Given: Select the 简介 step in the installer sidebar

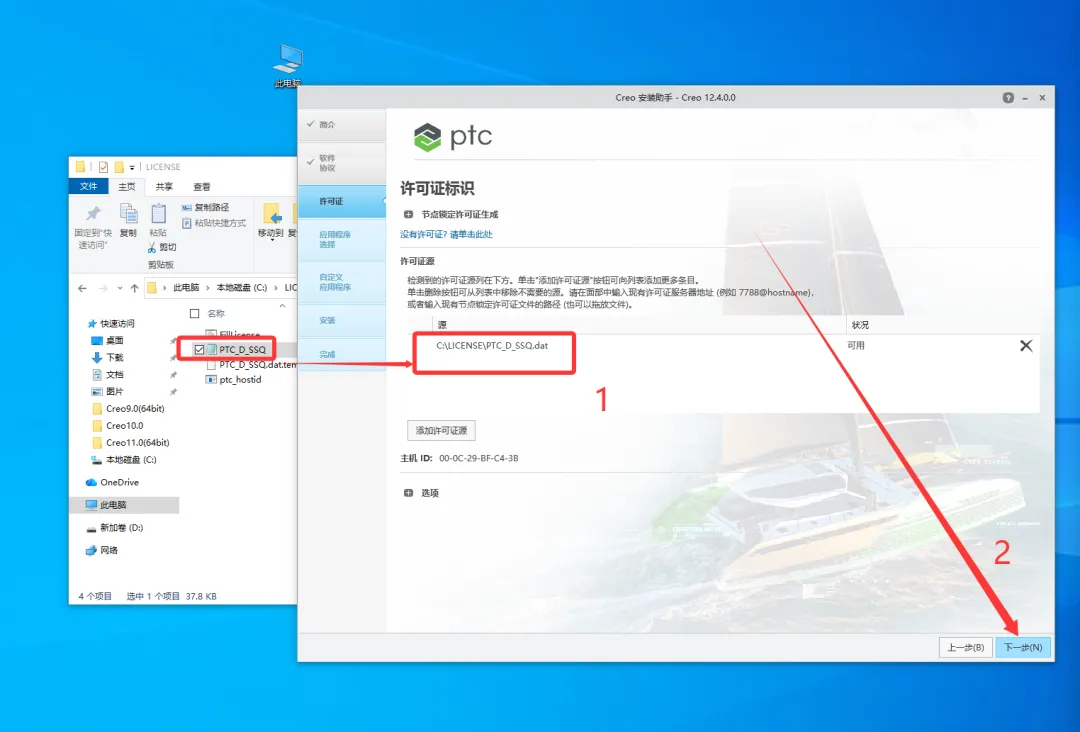Looking at the screenshot, I should click(342, 125).
